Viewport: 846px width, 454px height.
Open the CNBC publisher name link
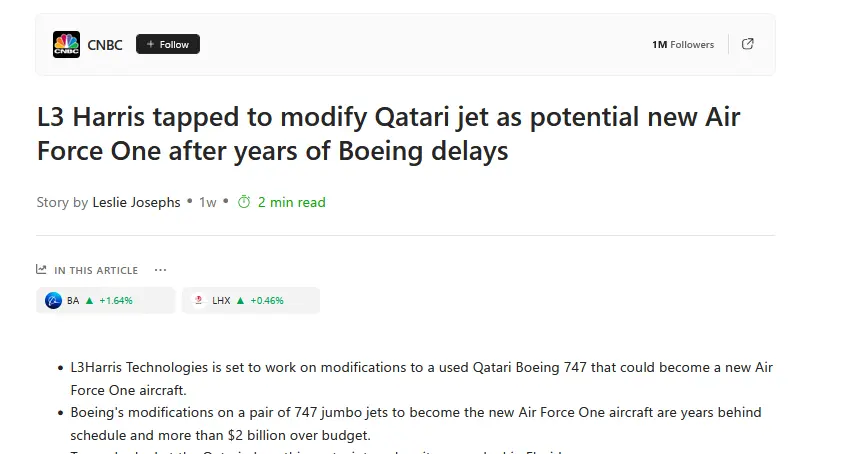[x=105, y=45]
